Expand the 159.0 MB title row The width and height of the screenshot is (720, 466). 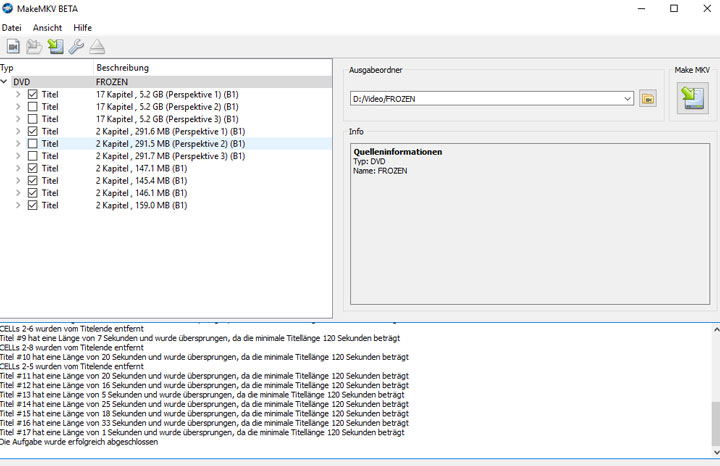click(18, 205)
